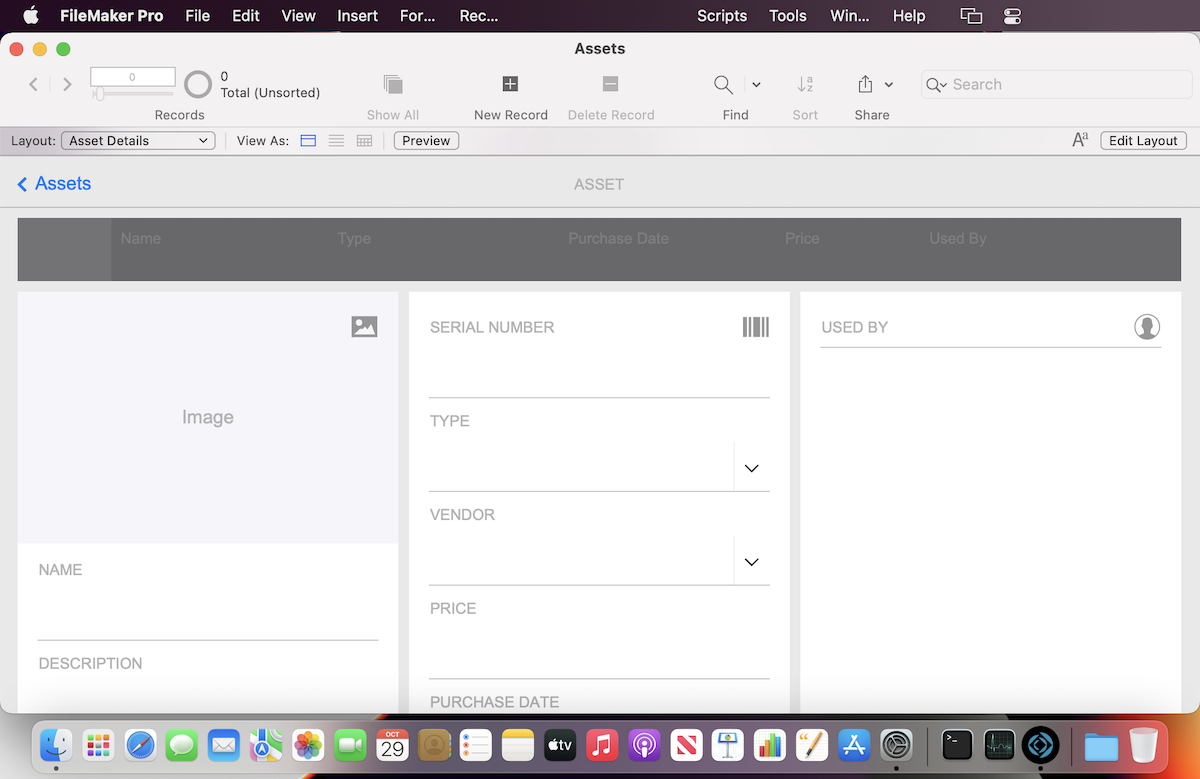Open the Scripts menu
Viewport: 1200px width, 779px height.
click(722, 15)
